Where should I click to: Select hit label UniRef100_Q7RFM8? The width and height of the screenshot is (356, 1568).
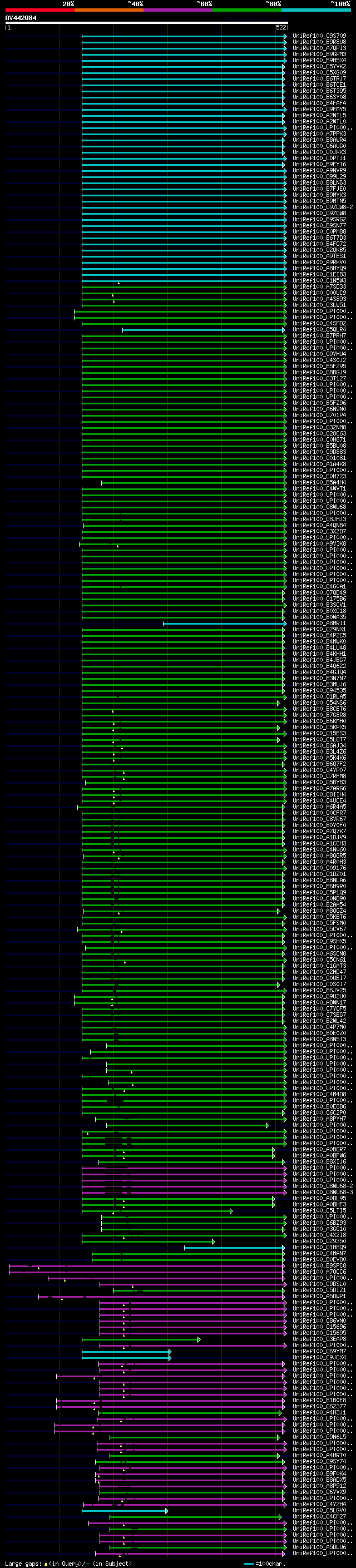pos(319,776)
